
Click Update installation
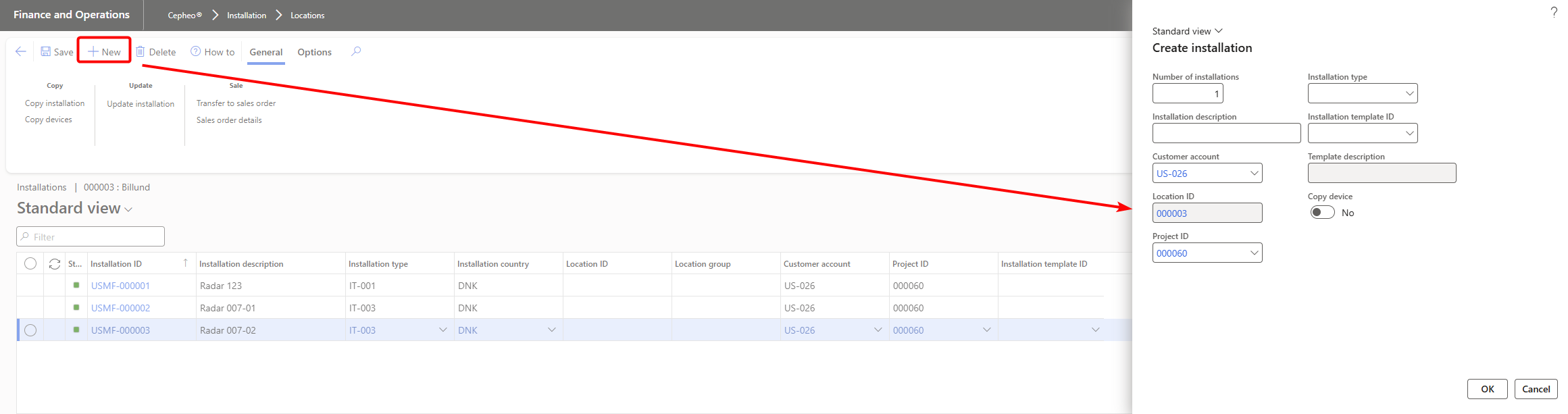[x=141, y=104]
